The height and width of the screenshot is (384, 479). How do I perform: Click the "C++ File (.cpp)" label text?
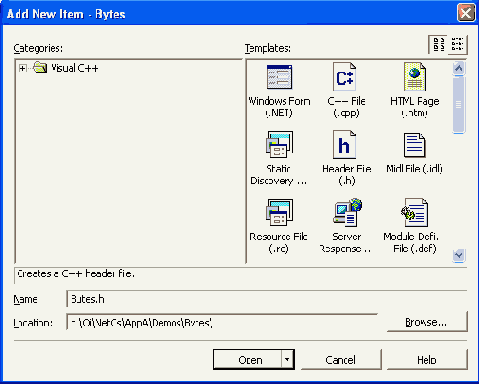346,107
